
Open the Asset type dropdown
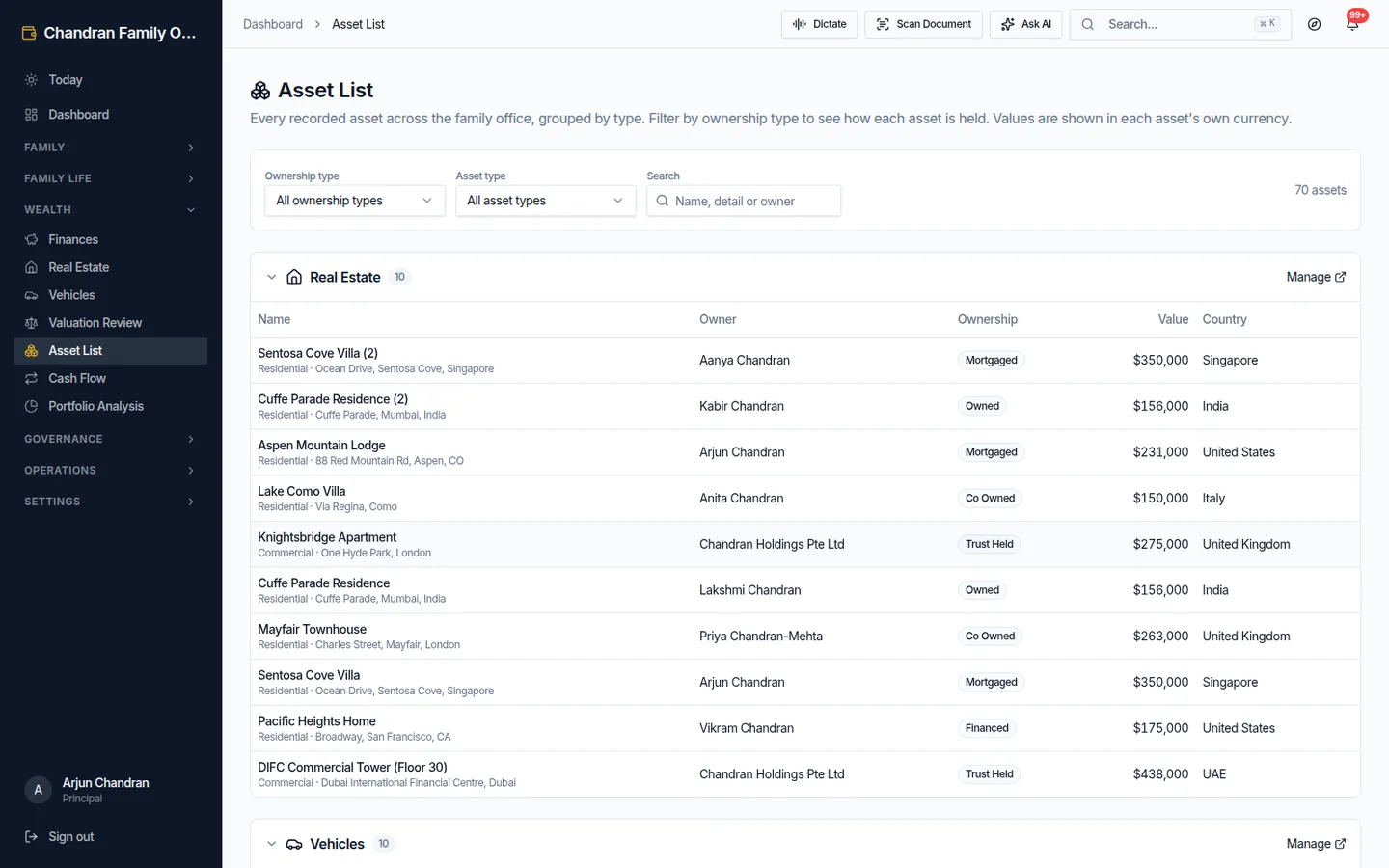(546, 201)
